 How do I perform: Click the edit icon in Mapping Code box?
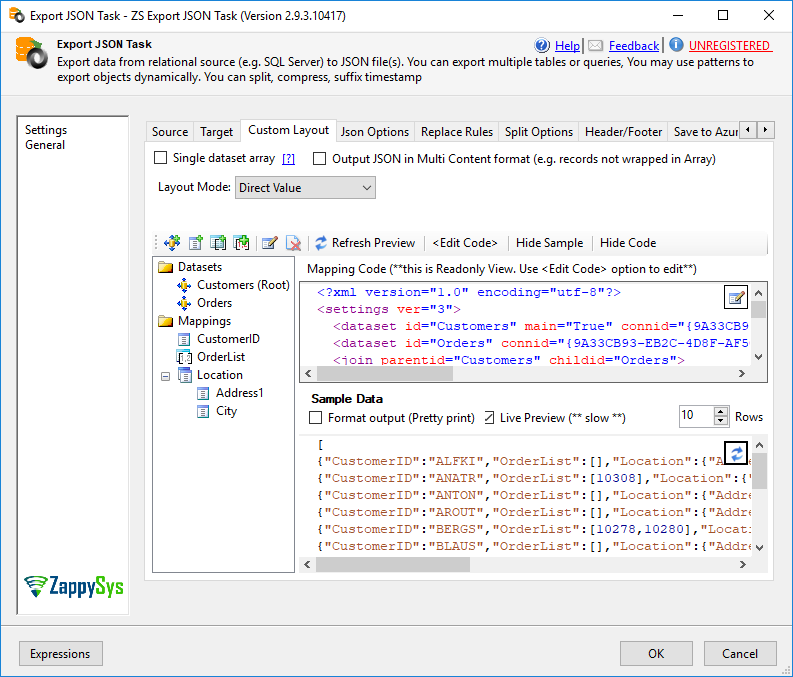(x=736, y=297)
